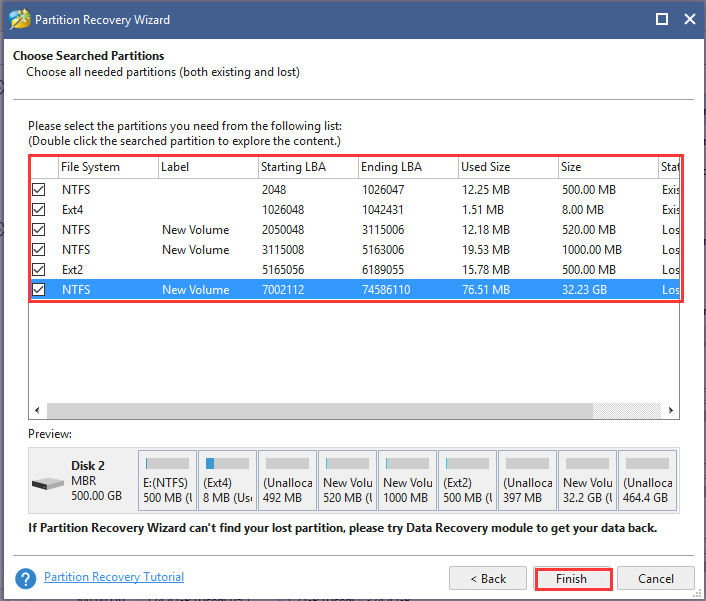Viewport: 706px width, 601px height.
Task: Uncheck the 500.00 MB NTFS partition checkbox
Action: coord(39,190)
